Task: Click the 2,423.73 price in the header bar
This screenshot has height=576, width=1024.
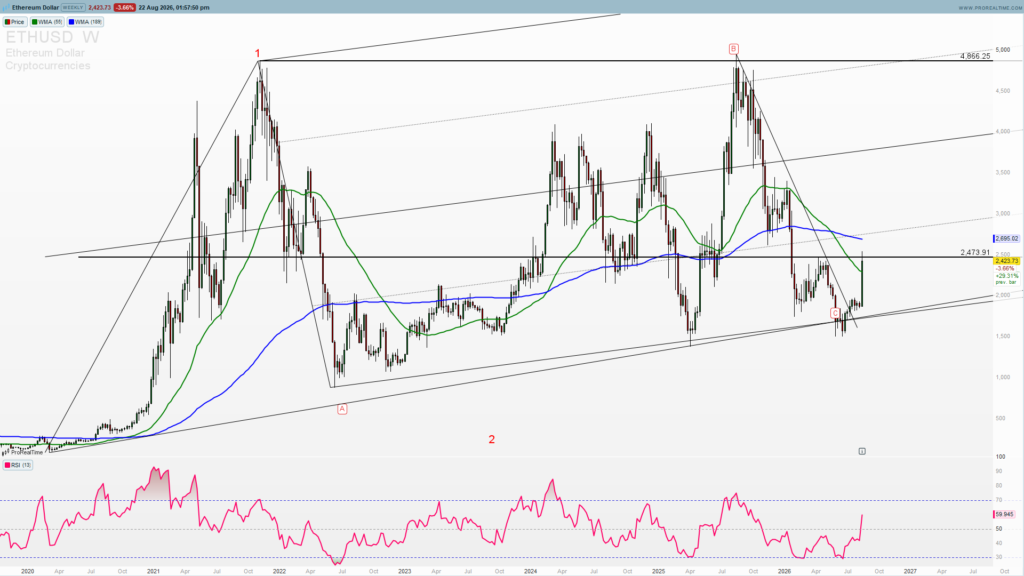Action: [x=99, y=7]
